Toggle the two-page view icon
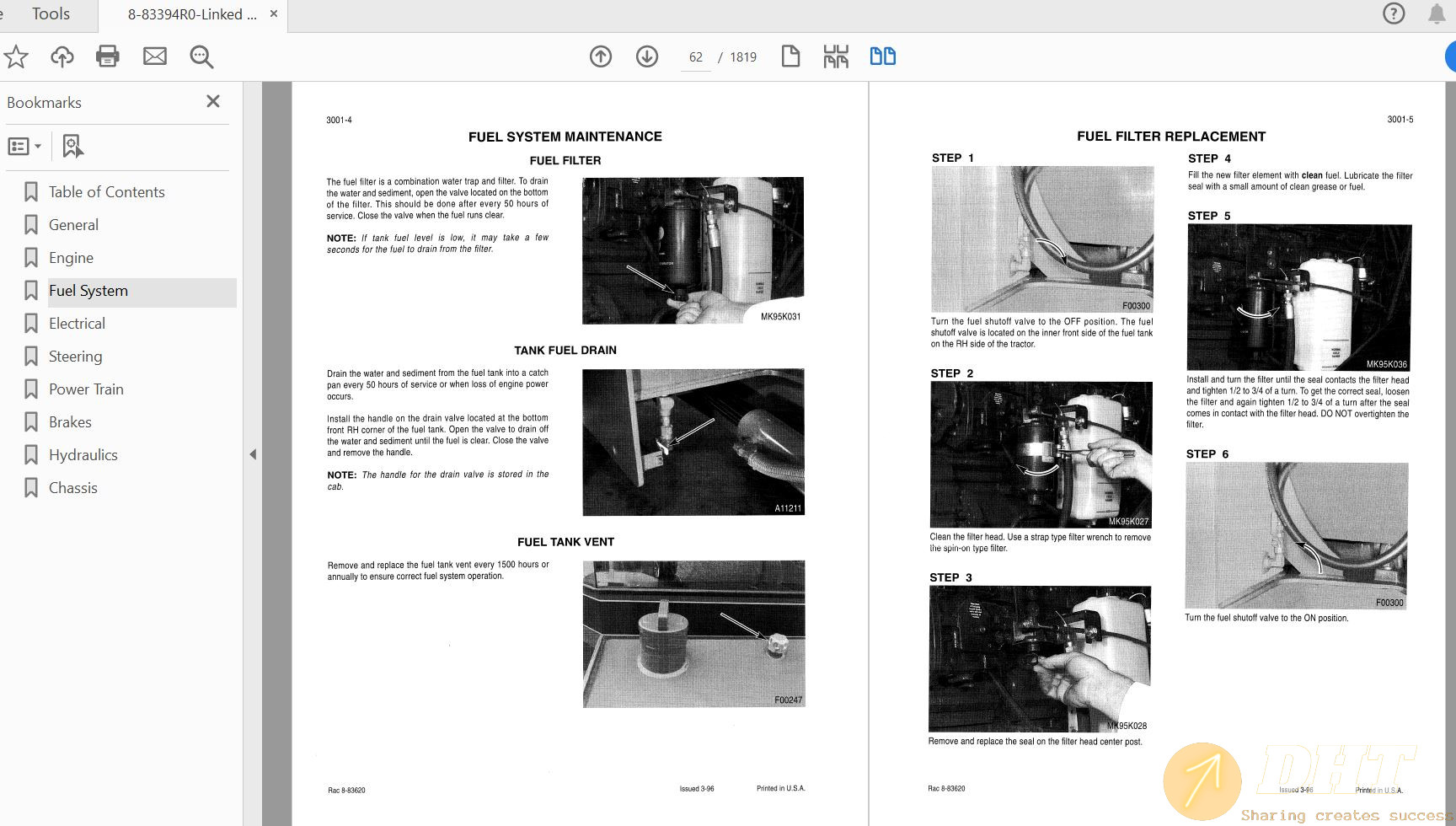Viewport: 1456px width, 826px height. (882, 56)
